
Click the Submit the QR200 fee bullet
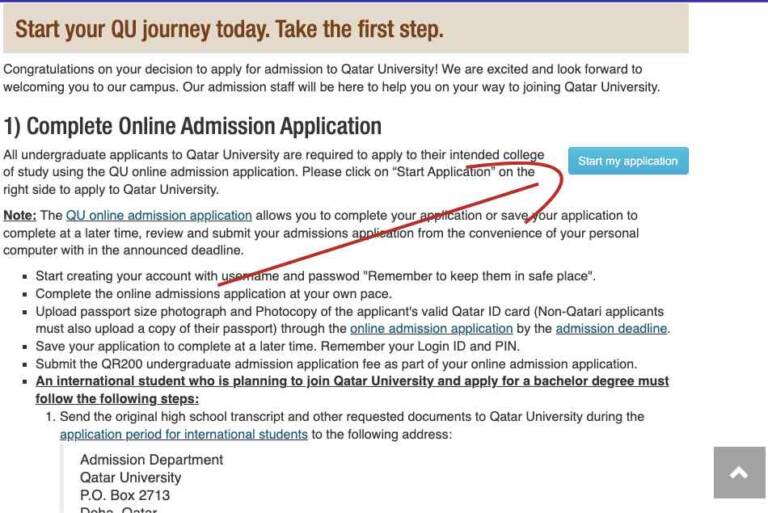coord(336,364)
